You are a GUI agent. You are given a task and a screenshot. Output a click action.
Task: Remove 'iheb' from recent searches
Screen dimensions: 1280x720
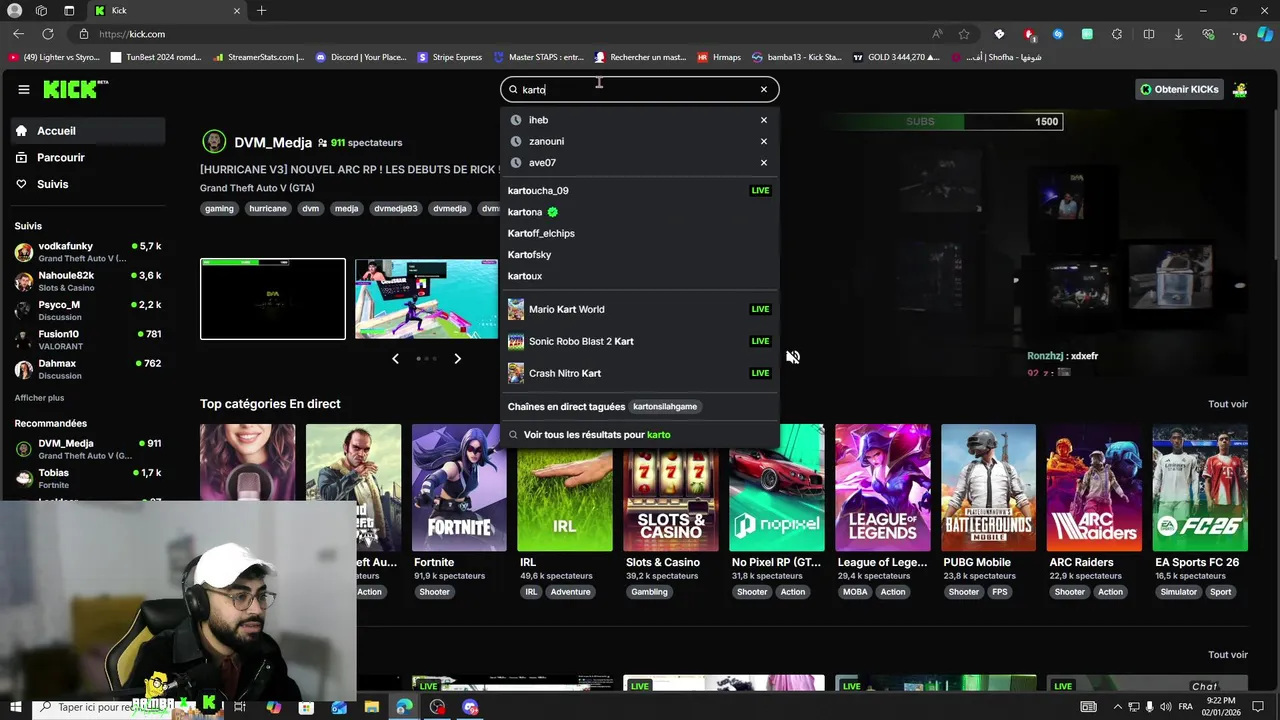click(764, 120)
